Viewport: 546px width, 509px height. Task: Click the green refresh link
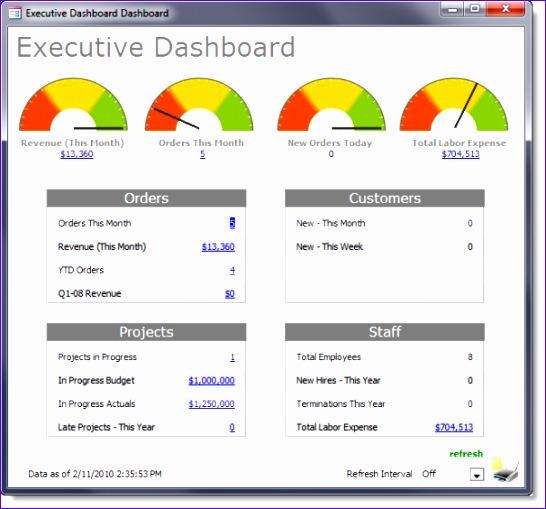[x=466, y=454]
